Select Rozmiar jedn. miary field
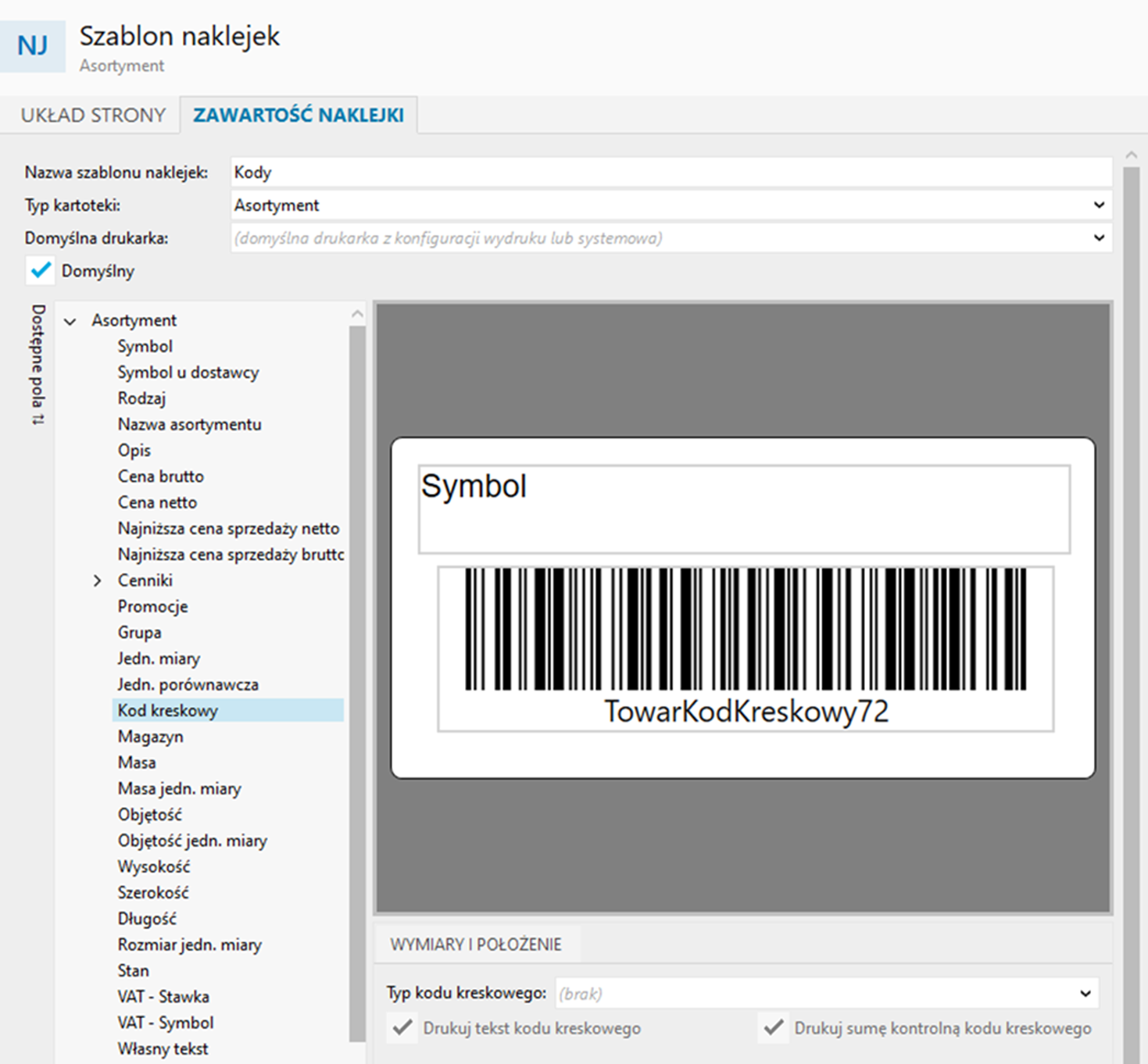 click(x=190, y=945)
